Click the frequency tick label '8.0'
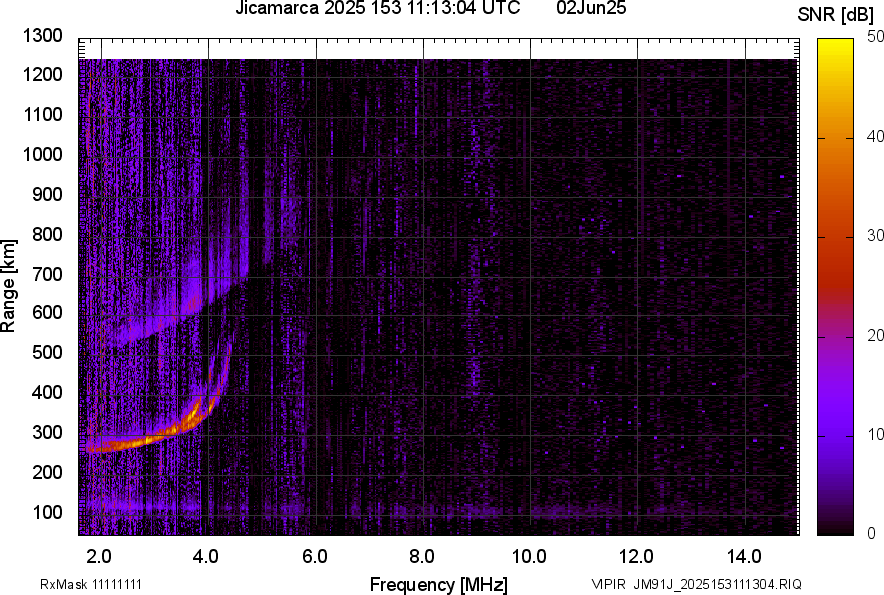The image size is (884, 595). (421, 557)
